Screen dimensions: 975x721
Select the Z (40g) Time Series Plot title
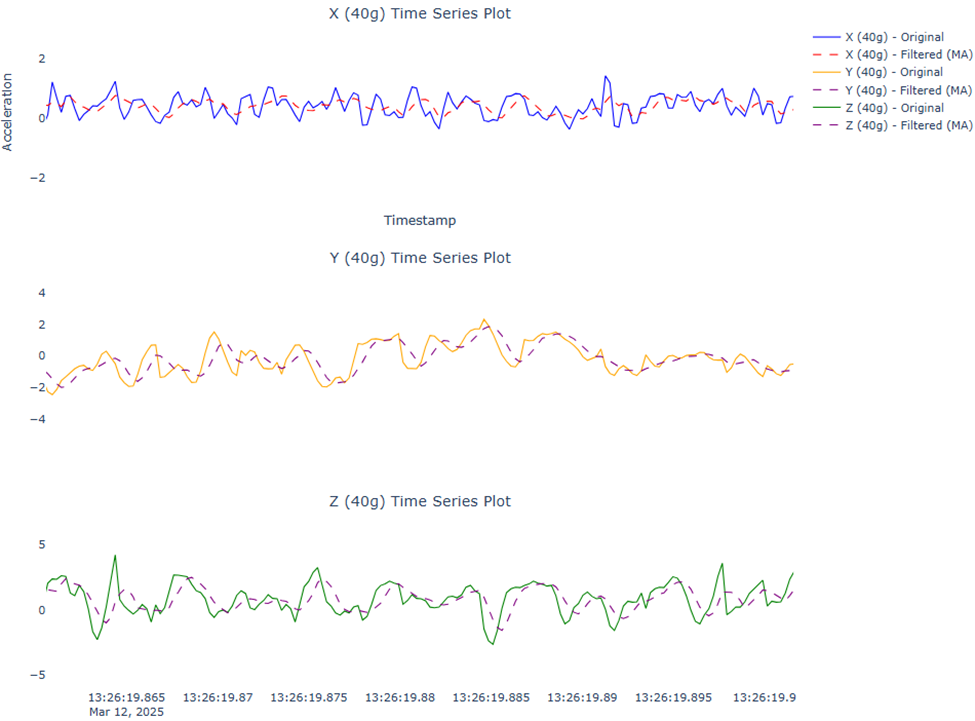click(419, 501)
